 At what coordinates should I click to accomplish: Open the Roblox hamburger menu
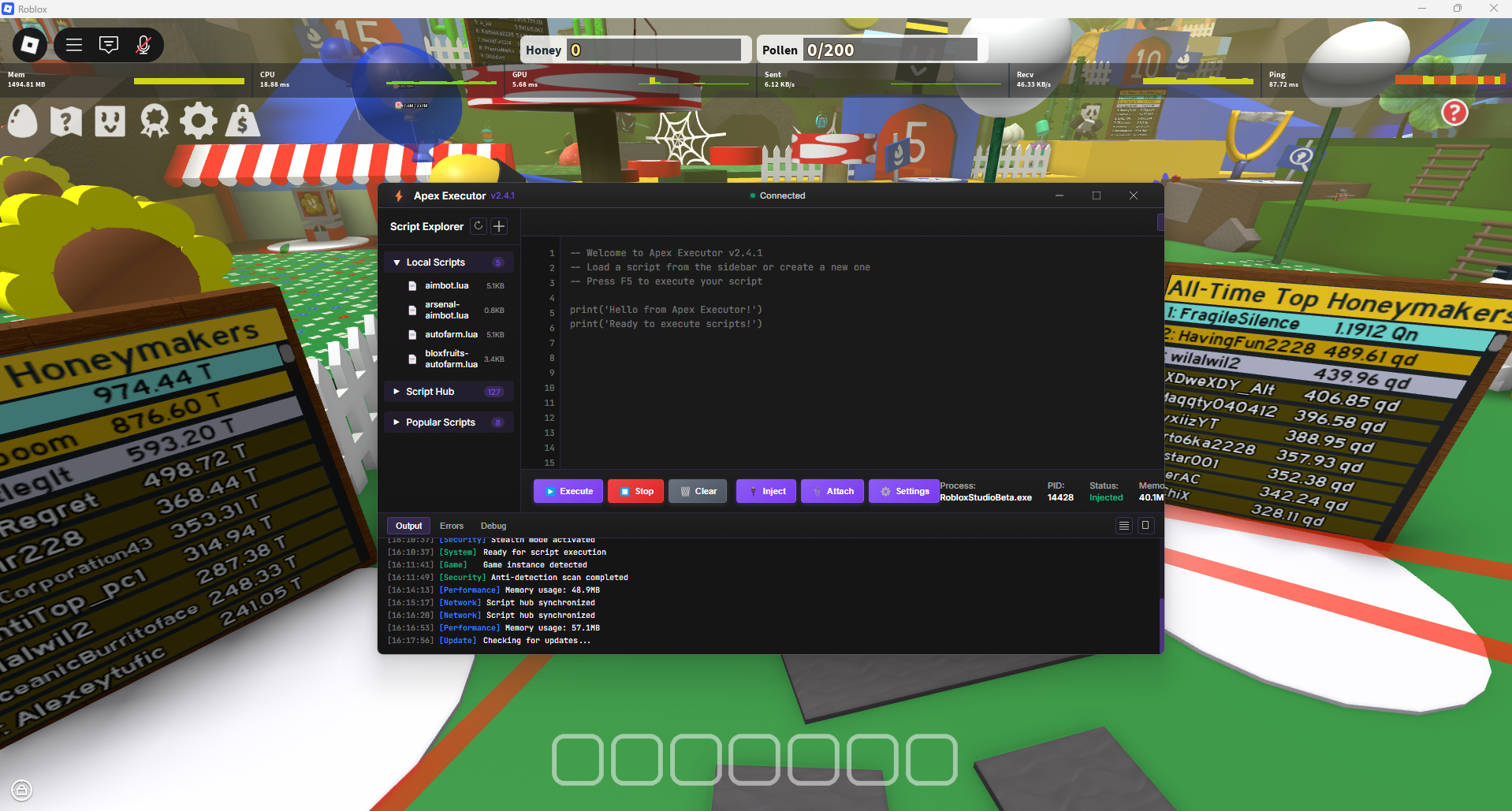(x=73, y=45)
